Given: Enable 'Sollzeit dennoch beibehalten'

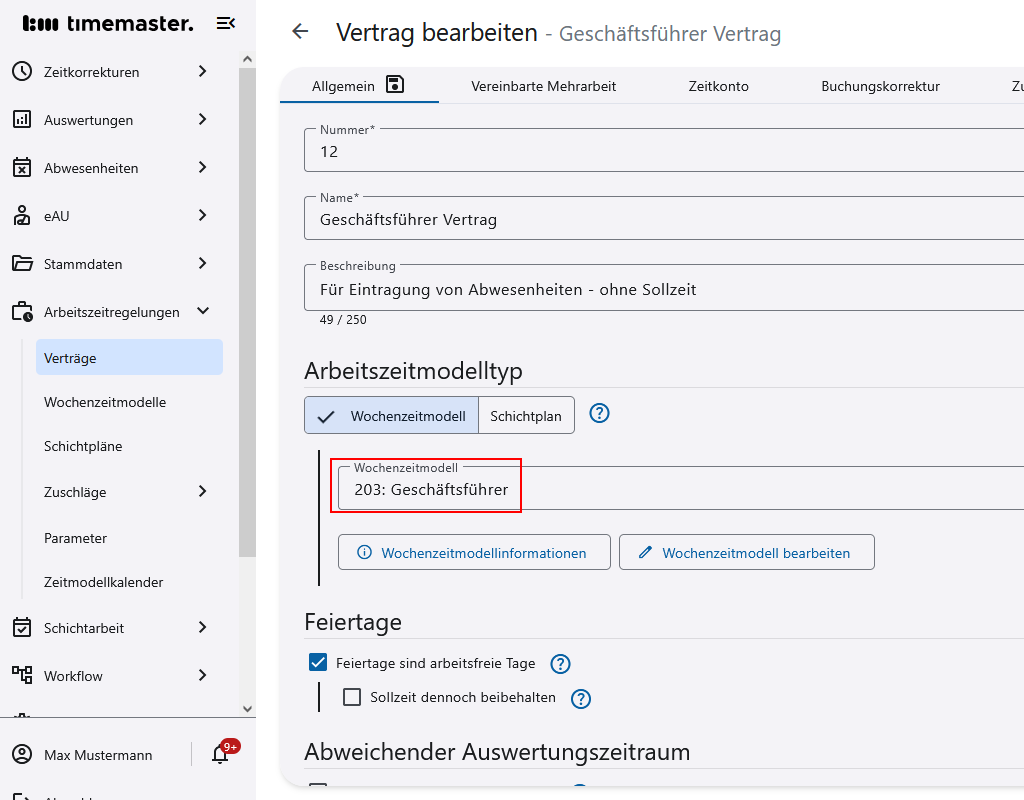Looking at the screenshot, I should click(351, 697).
